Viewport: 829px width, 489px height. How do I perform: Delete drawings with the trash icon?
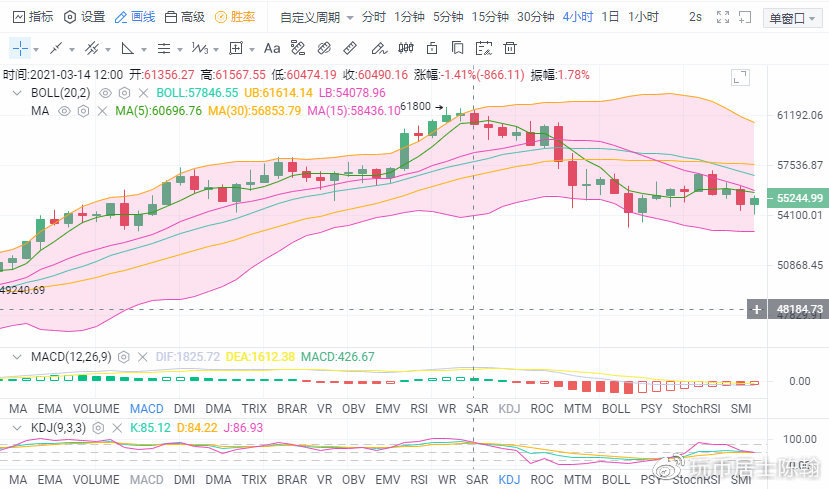coord(510,49)
